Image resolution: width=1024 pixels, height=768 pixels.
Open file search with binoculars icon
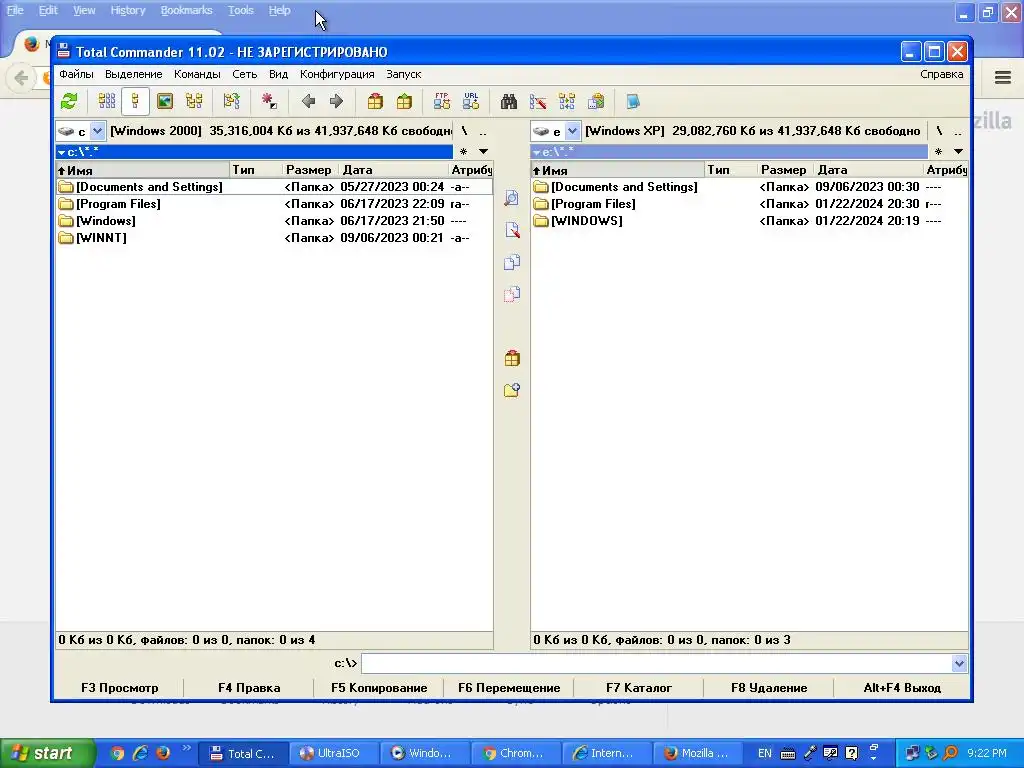(509, 101)
